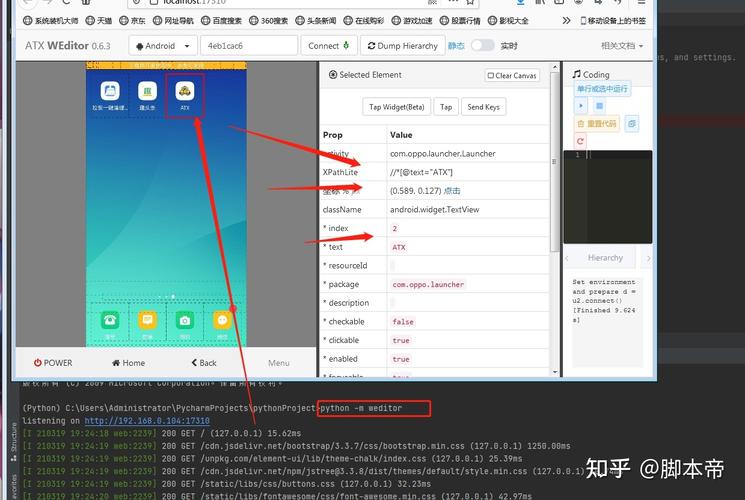The height and width of the screenshot is (500, 745).
Task: Open the 网址导航 bookmark
Action: [x=173, y=20]
